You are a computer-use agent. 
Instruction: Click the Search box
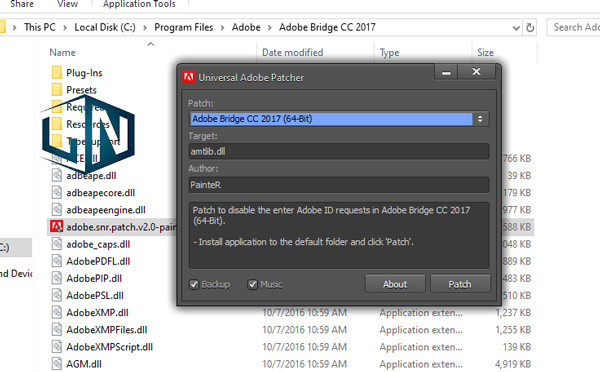pyautogui.click(x=573, y=27)
